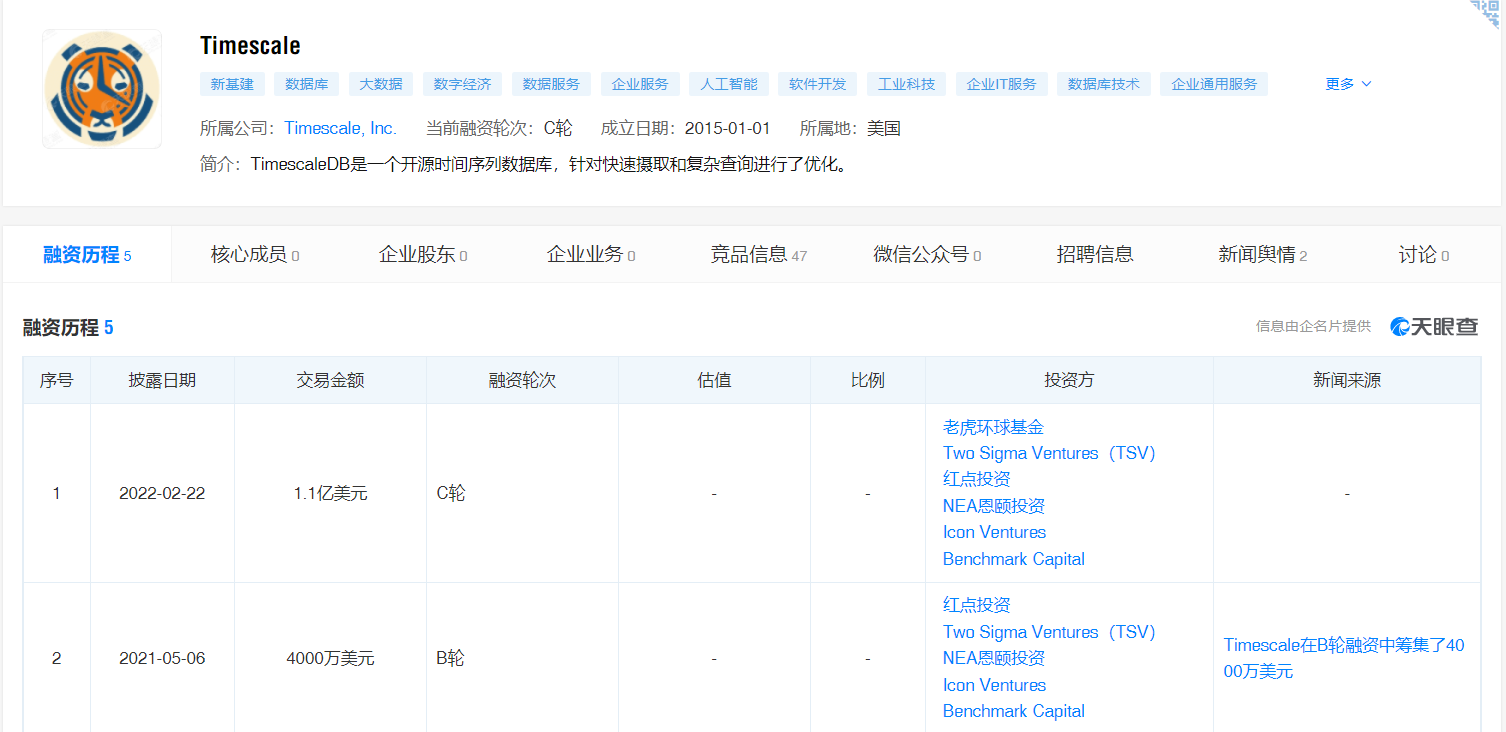
Task: Open Benchmark Capital in the B轮 row
Action: pos(1014,711)
